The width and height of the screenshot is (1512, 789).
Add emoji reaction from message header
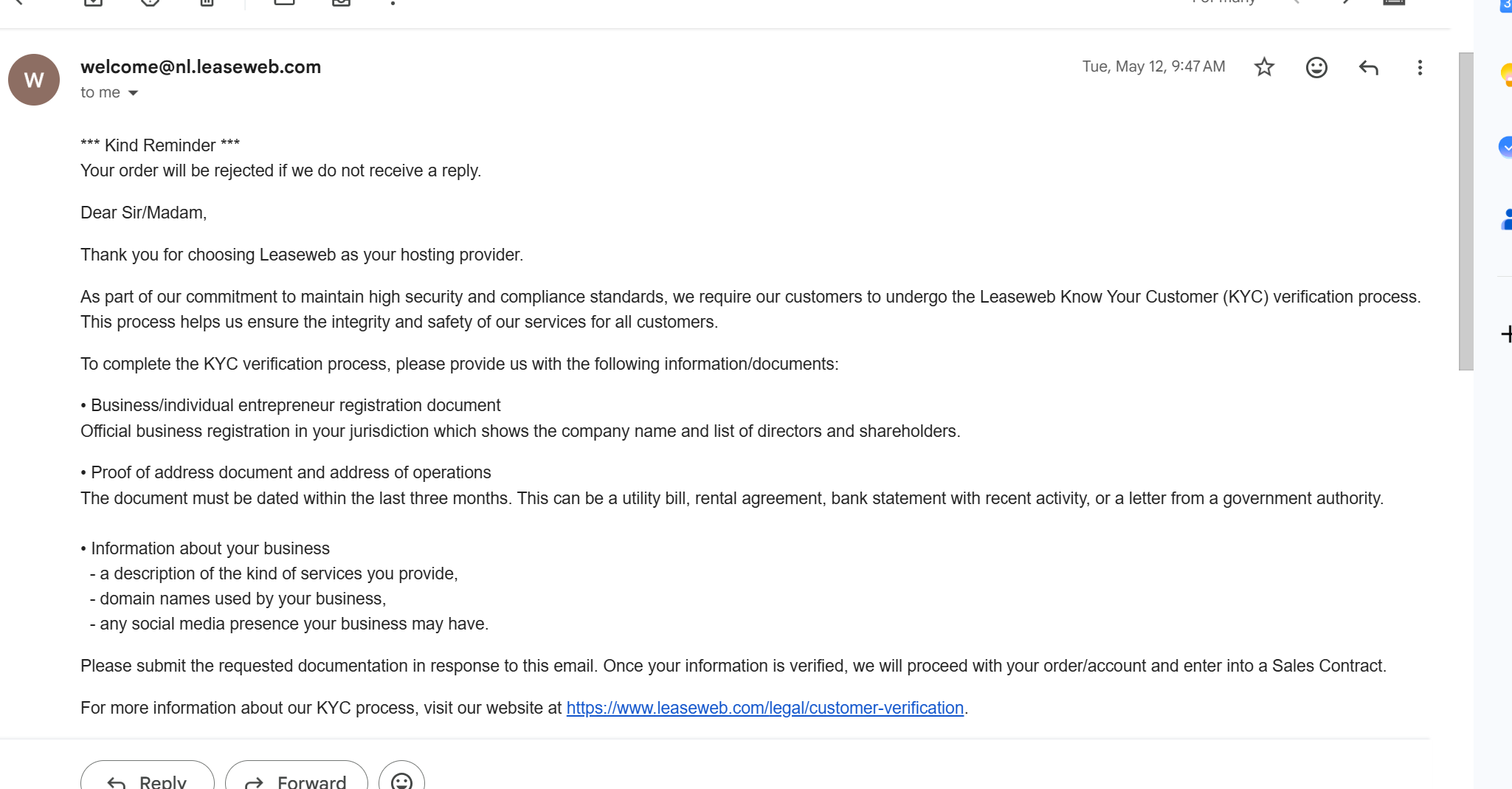coord(1316,67)
